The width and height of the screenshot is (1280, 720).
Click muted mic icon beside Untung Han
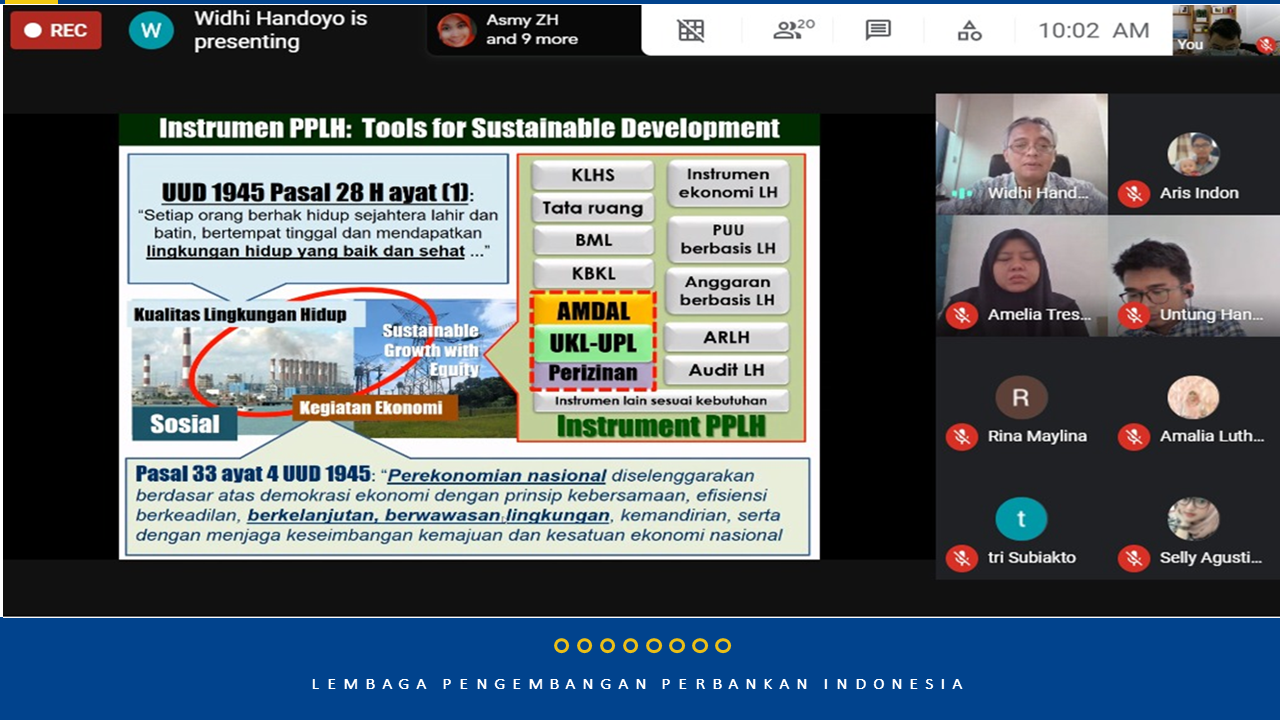(1133, 315)
